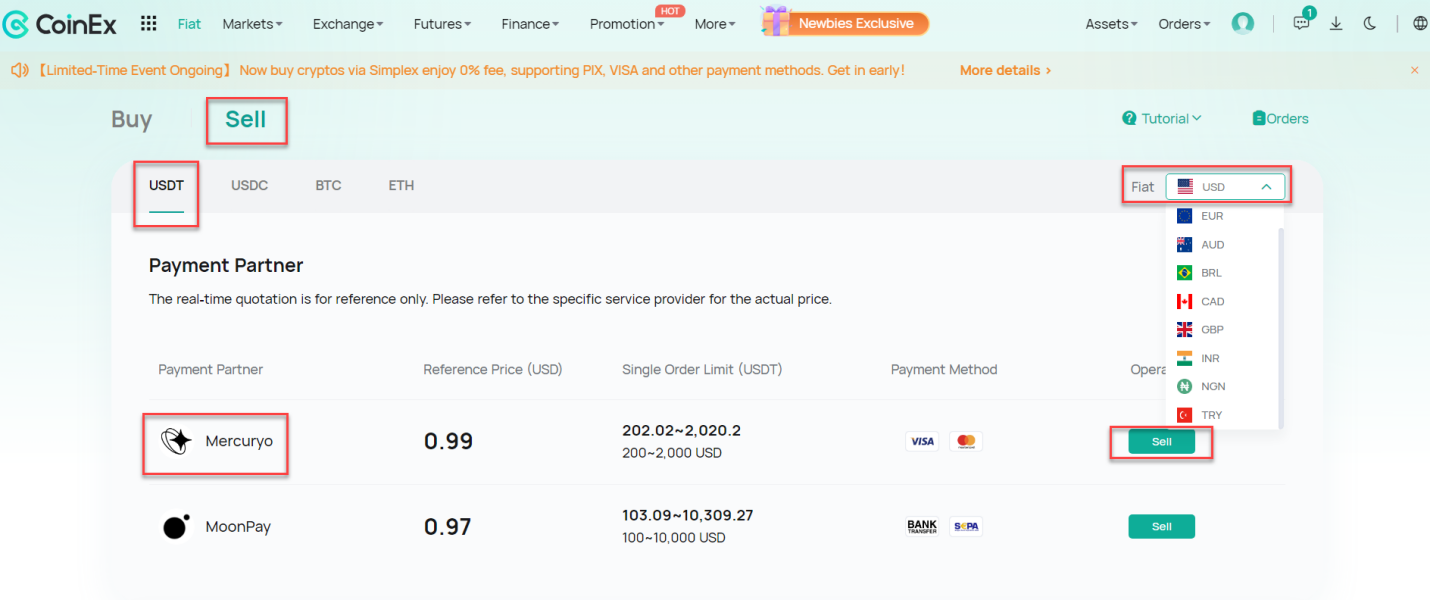Image resolution: width=1430 pixels, height=600 pixels.
Task: Choose INR from fiat list
Action: [1223, 358]
